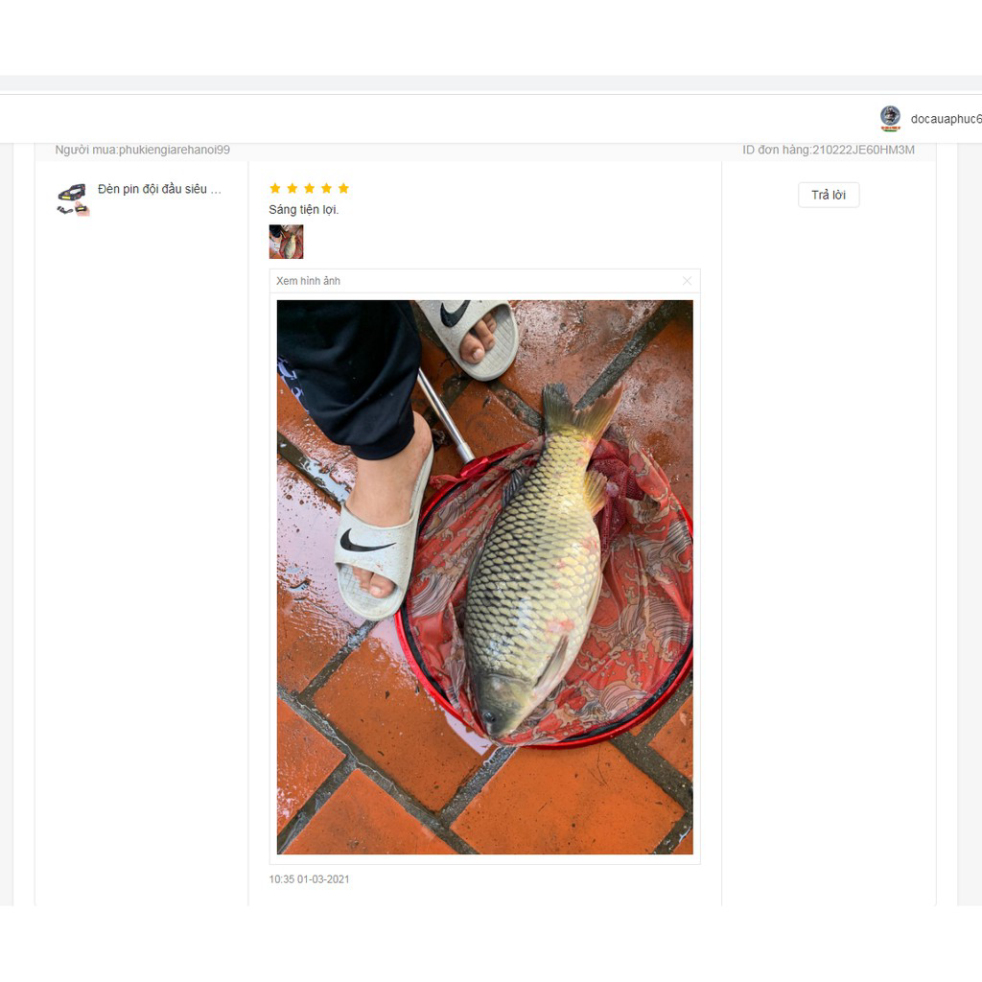Click the review text 'Sáng tiện lợi.'
Viewport: 982px width, 982px height.
pyautogui.click(x=304, y=210)
